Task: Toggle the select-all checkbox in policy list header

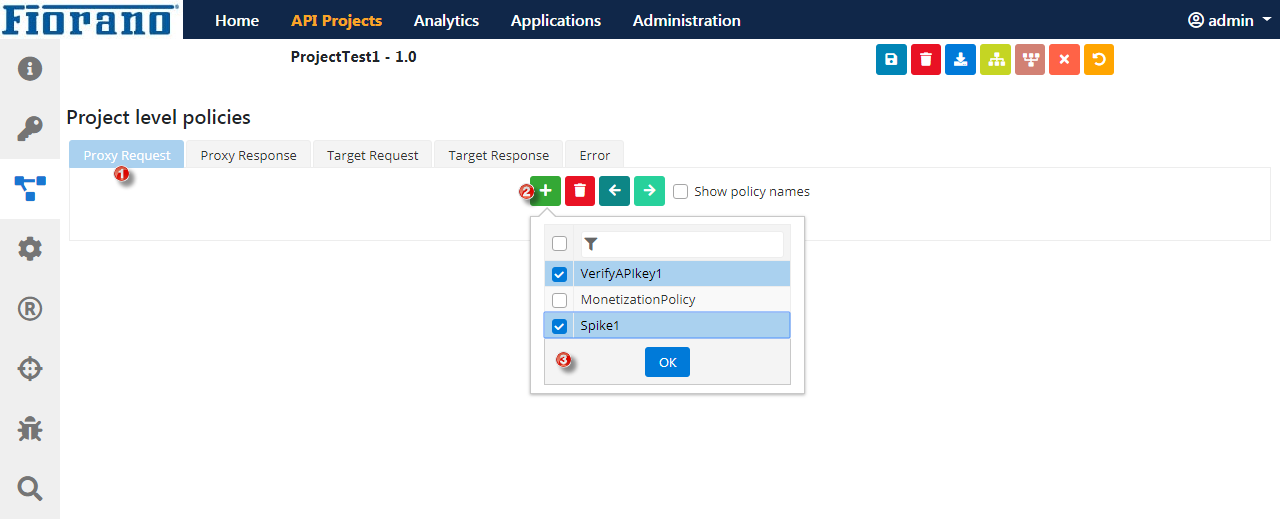Action: coord(560,244)
